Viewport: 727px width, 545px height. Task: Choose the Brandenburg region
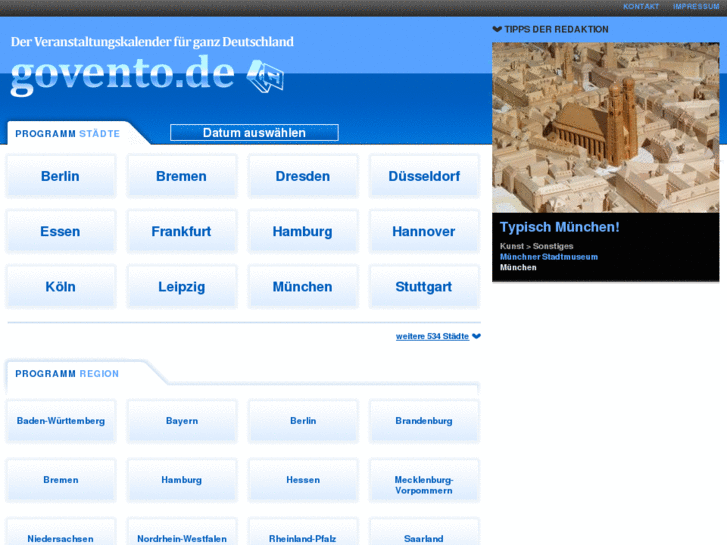tap(424, 421)
